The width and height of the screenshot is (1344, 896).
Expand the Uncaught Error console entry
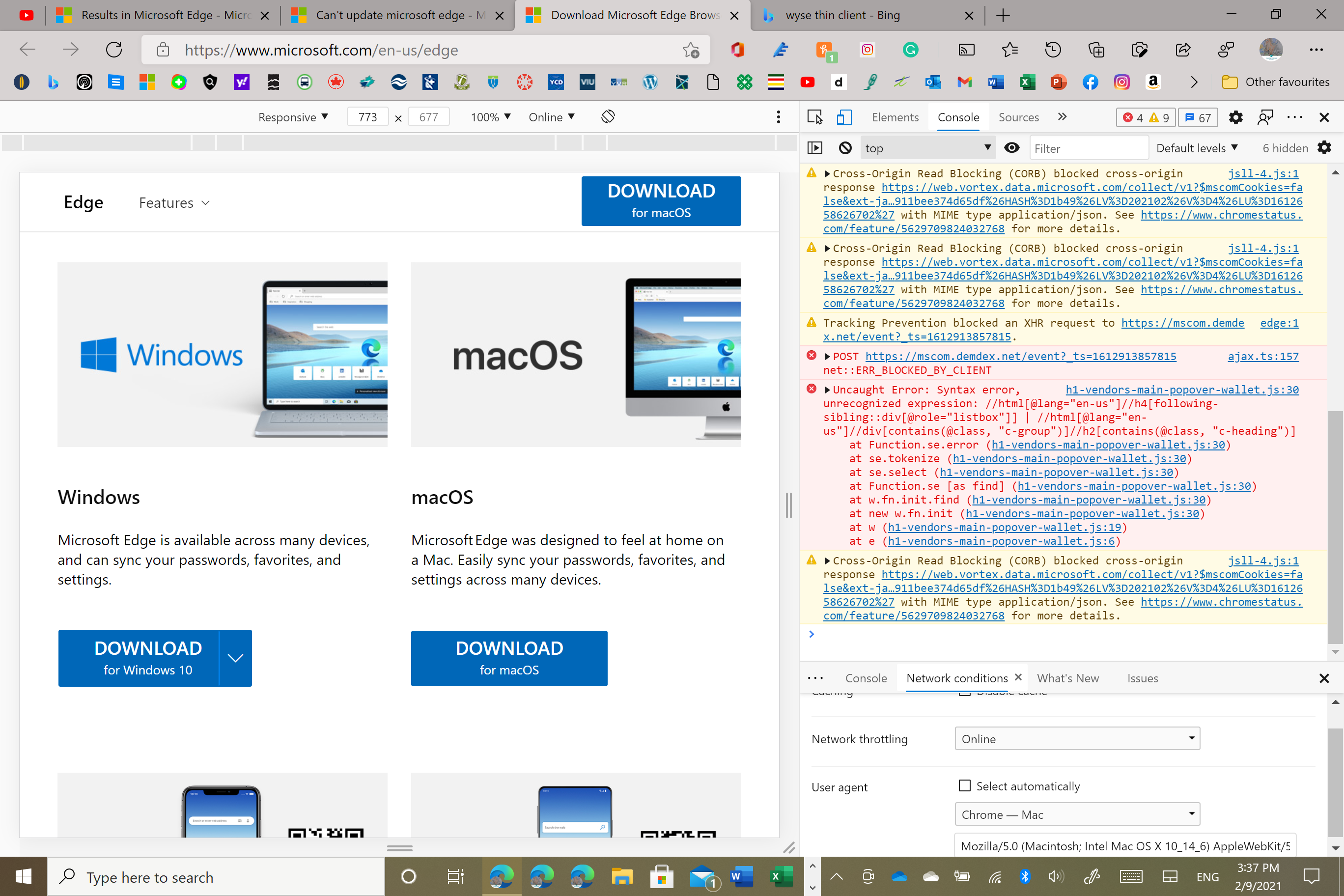coord(827,391)
